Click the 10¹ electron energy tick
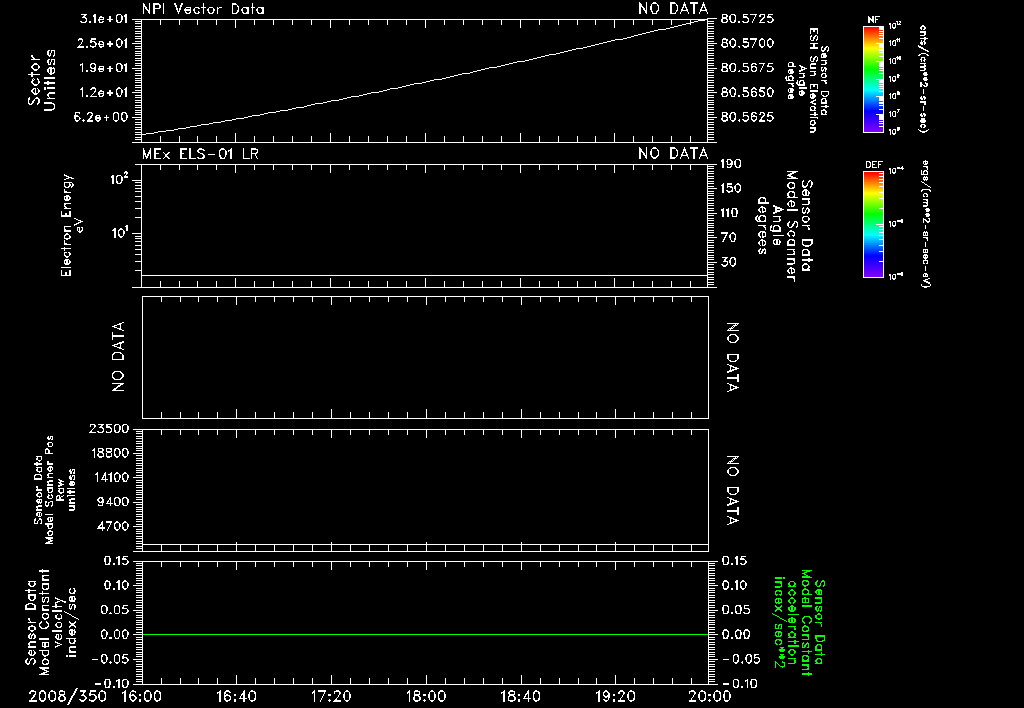Screen dimensions: 1024x708 coord(119,233)
